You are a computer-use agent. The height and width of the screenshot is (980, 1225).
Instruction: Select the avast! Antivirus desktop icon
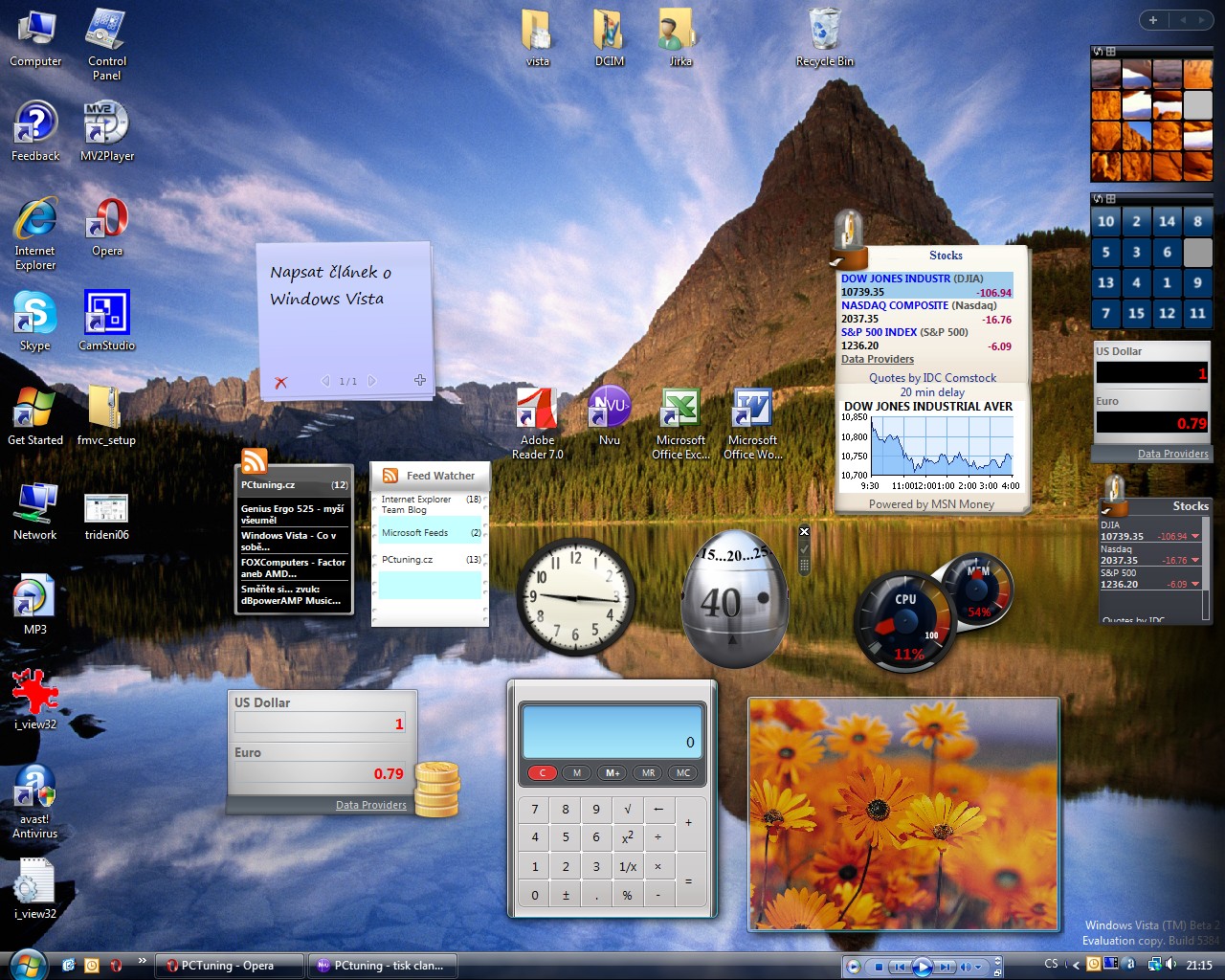pyautogui.click(x=35, y=802)
